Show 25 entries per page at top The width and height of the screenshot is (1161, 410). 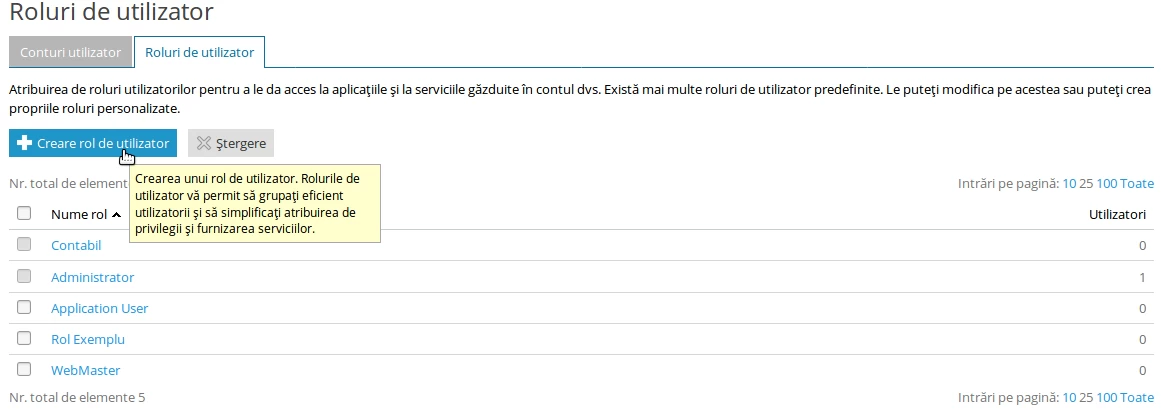1086,184
